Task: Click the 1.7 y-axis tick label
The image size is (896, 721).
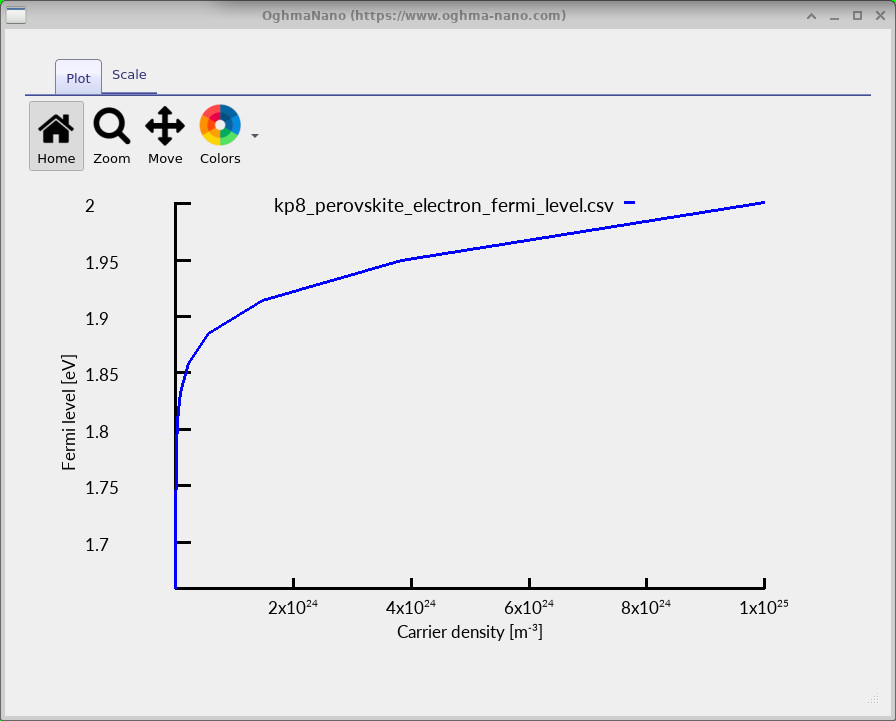Action: (97, 545)
